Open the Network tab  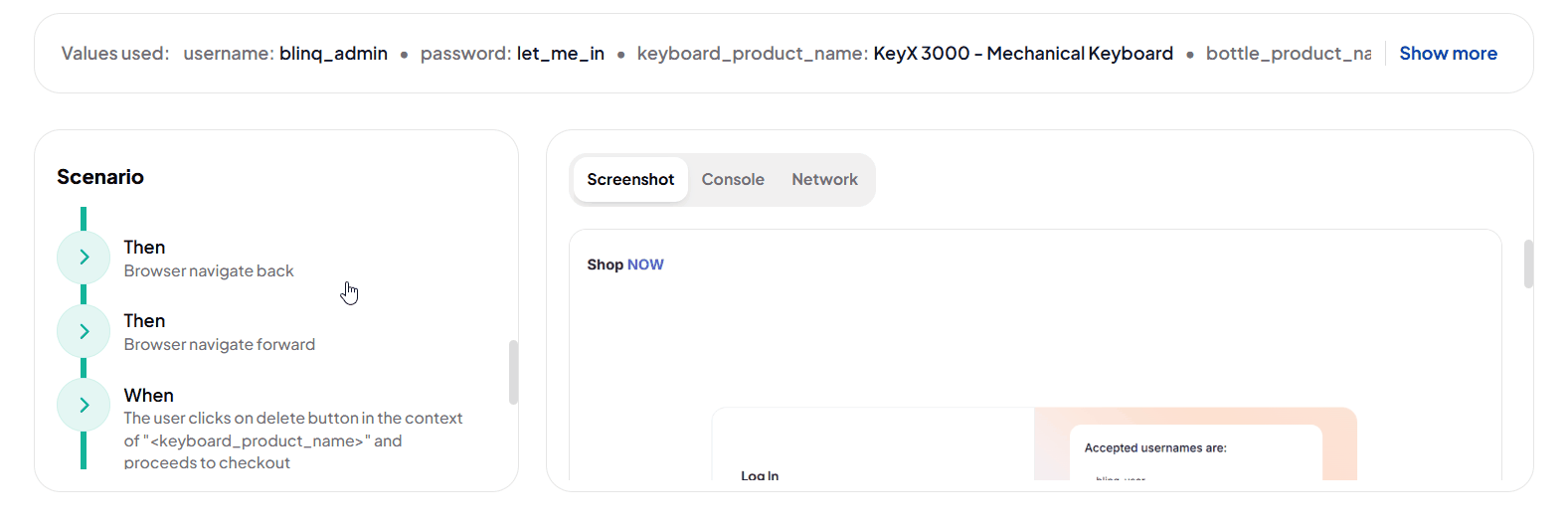point(824,180)
